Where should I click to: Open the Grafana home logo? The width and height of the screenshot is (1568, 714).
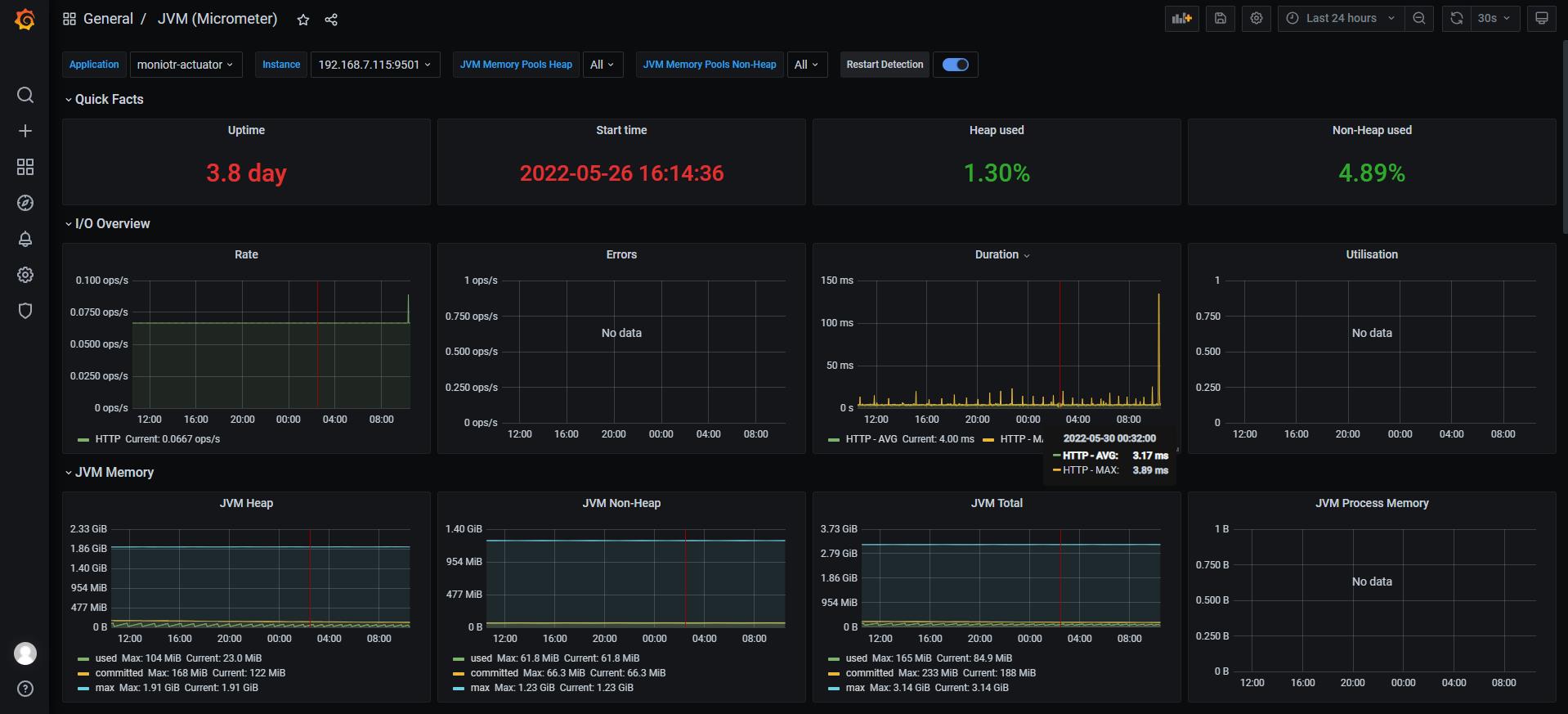tap(25, 19)
